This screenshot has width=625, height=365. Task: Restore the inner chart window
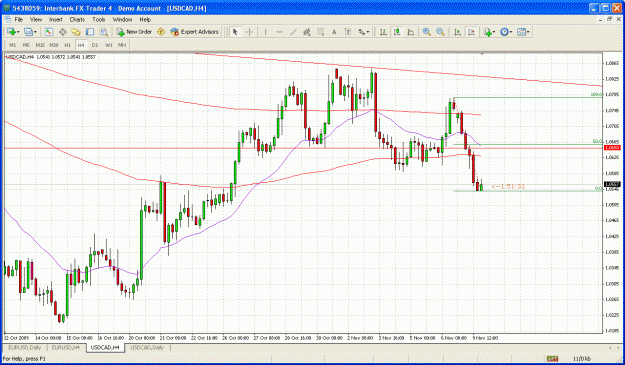610,19
